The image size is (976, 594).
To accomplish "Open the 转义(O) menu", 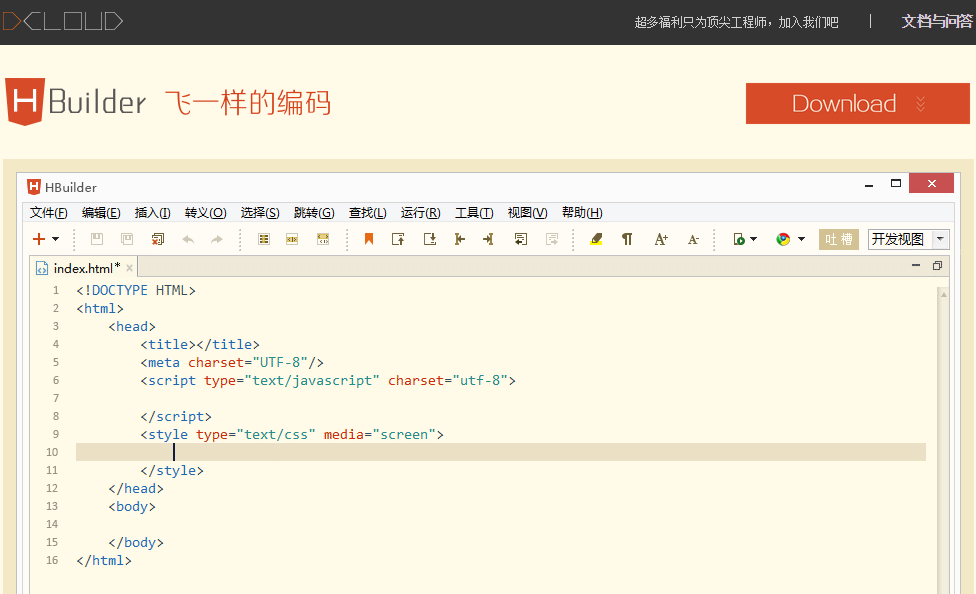I will coord(205,213).
